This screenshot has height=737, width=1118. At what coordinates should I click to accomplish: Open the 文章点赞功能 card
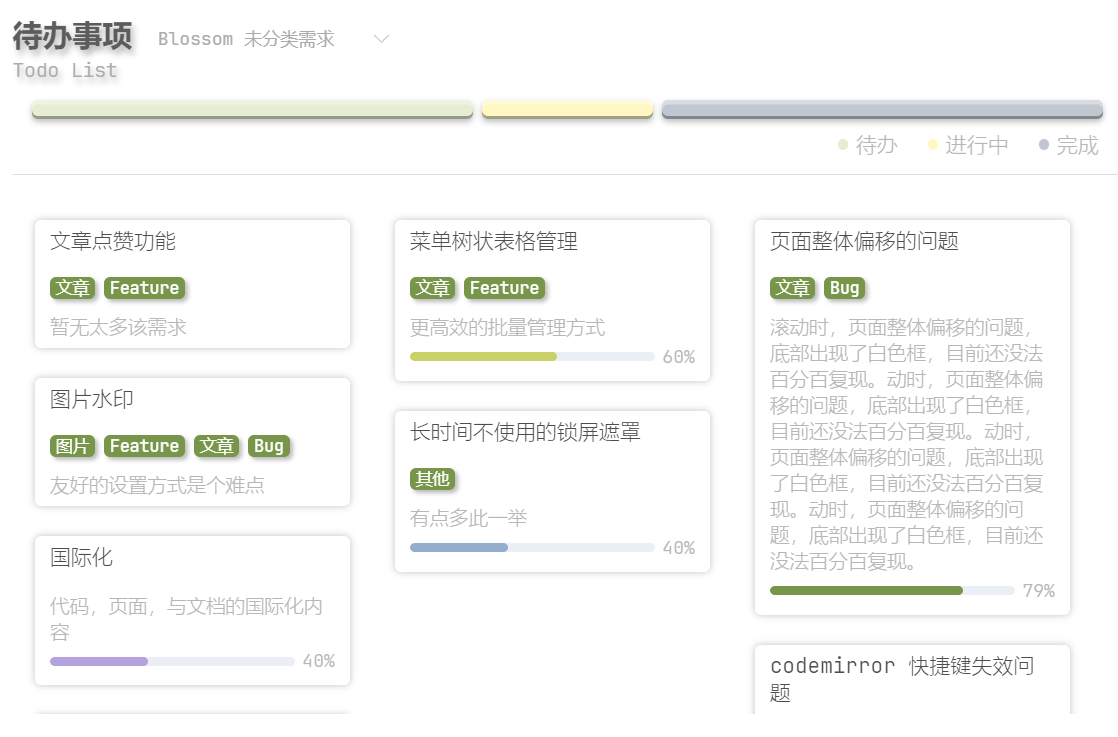(x=193, y=284)
